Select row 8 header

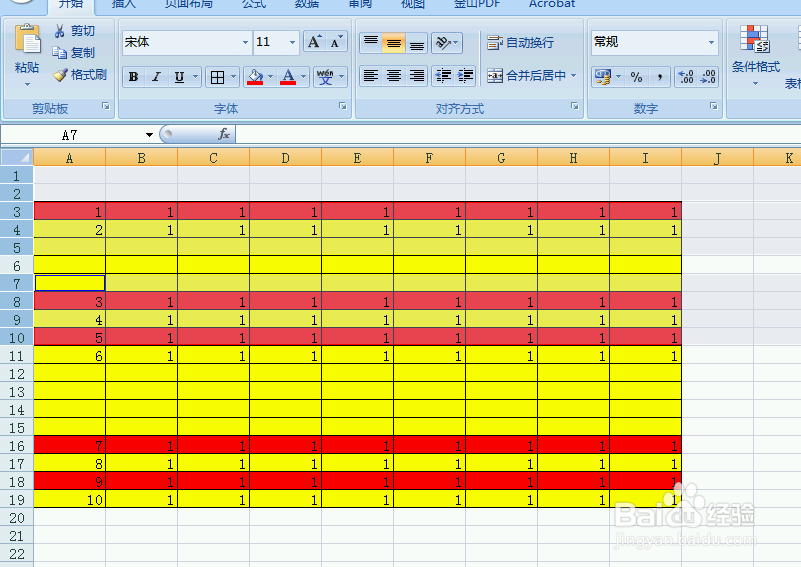[17, 301]
